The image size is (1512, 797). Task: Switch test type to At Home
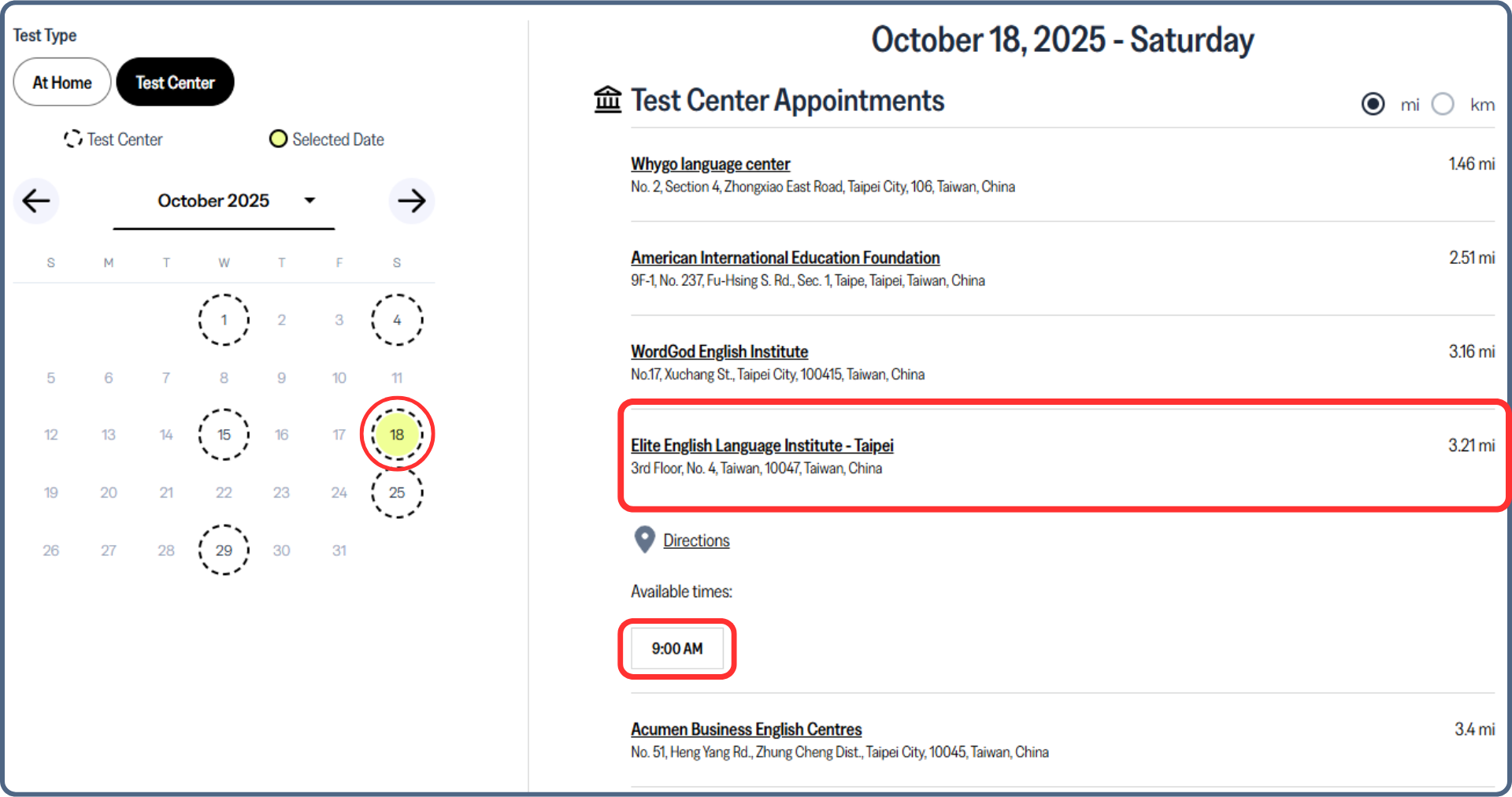point(62,82)
